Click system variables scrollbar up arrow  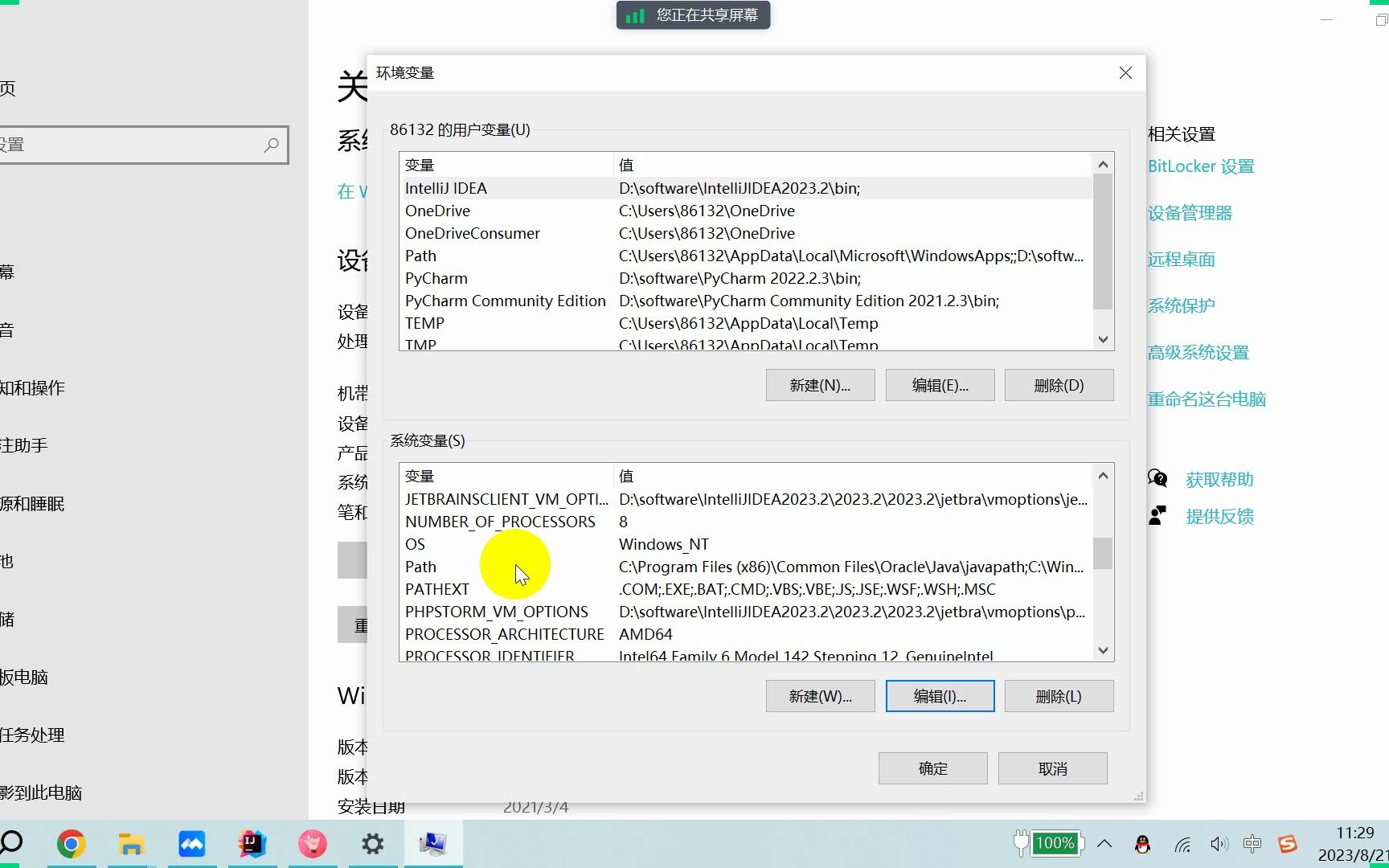tap(1103, 475)
